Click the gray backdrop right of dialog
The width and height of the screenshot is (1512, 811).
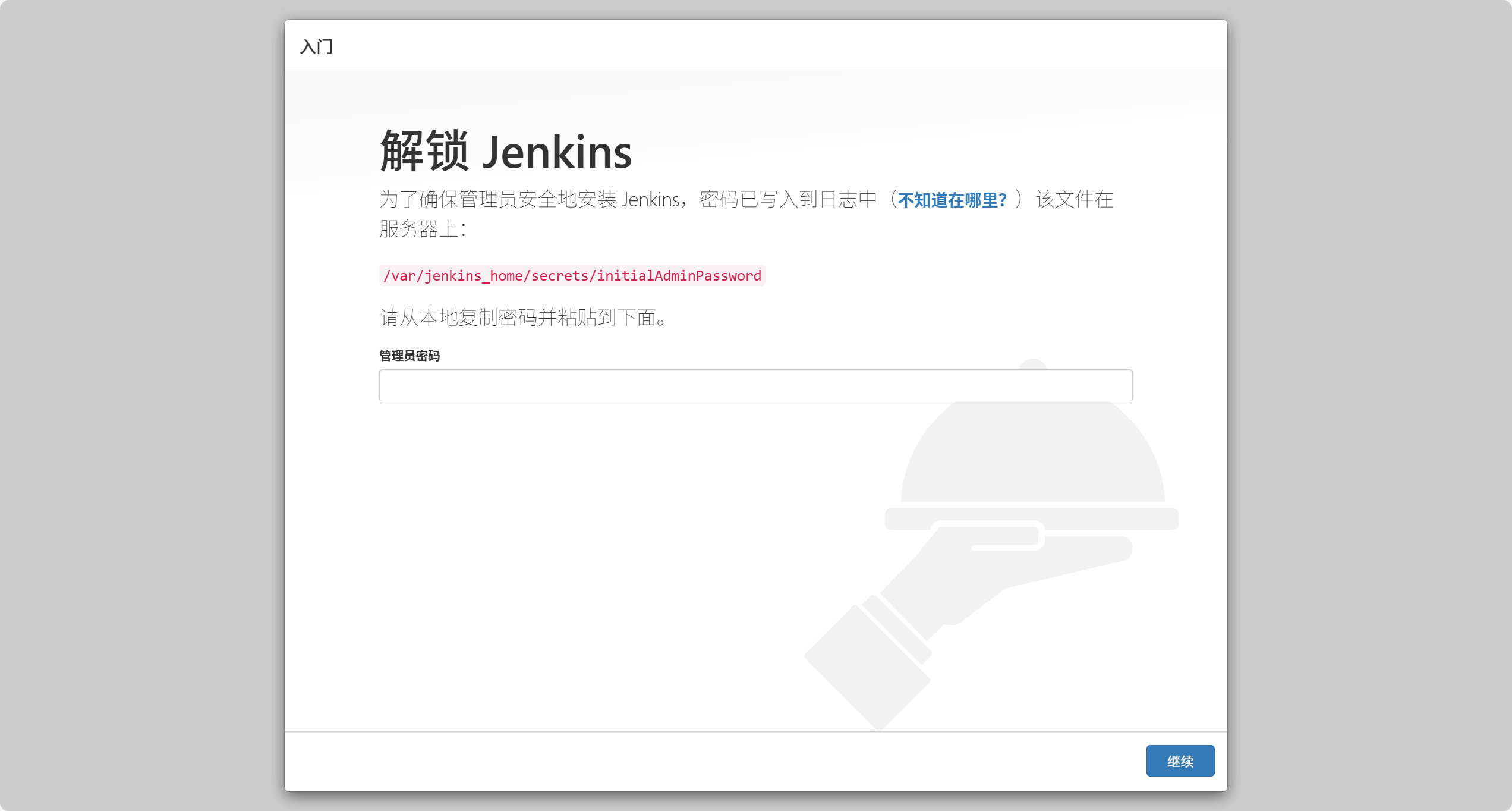click(1367, 404)
